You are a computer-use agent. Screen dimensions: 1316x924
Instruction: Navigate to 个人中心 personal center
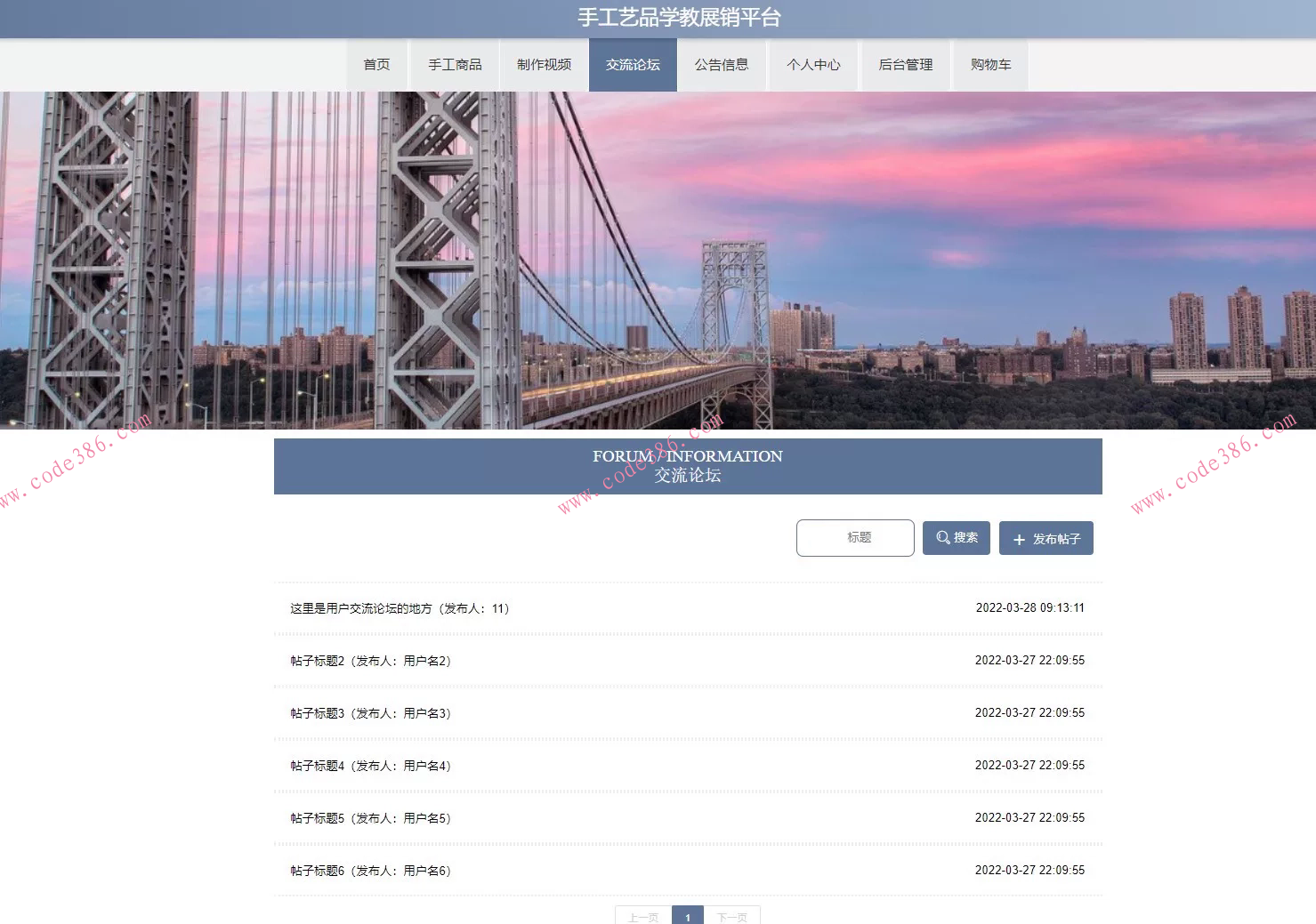(813, 65)
